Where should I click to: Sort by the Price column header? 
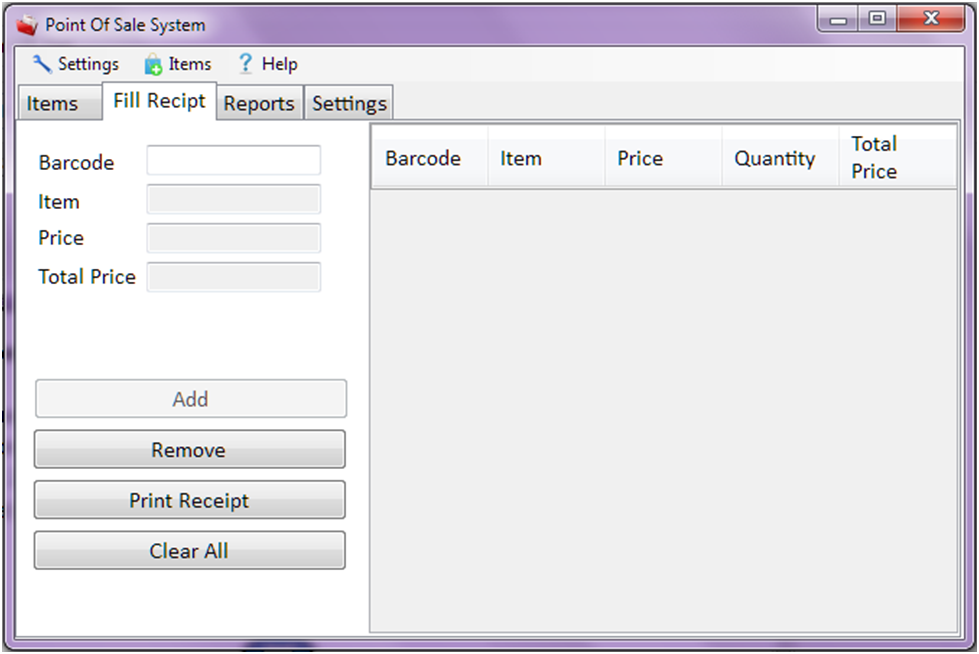pos(663,157)
